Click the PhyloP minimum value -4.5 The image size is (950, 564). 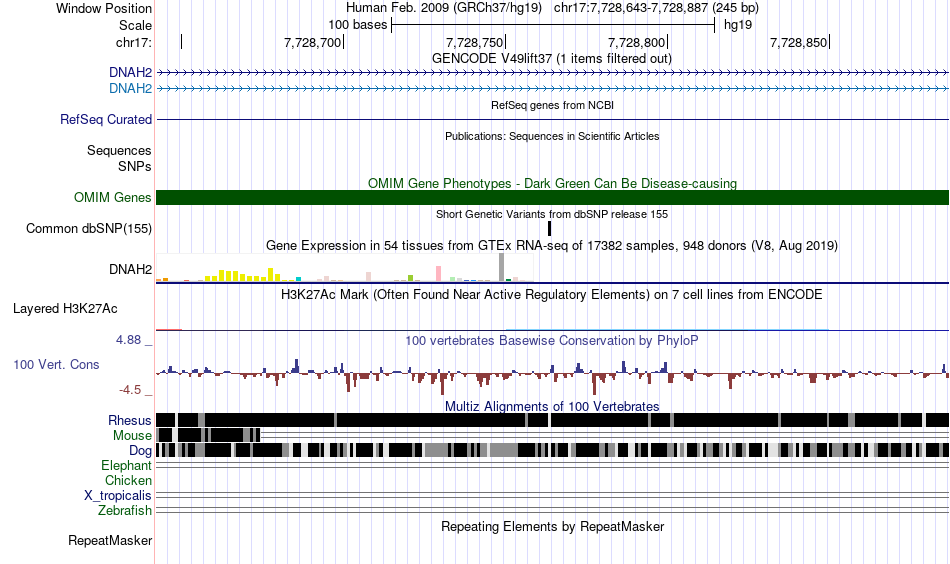tap(130, 390)
